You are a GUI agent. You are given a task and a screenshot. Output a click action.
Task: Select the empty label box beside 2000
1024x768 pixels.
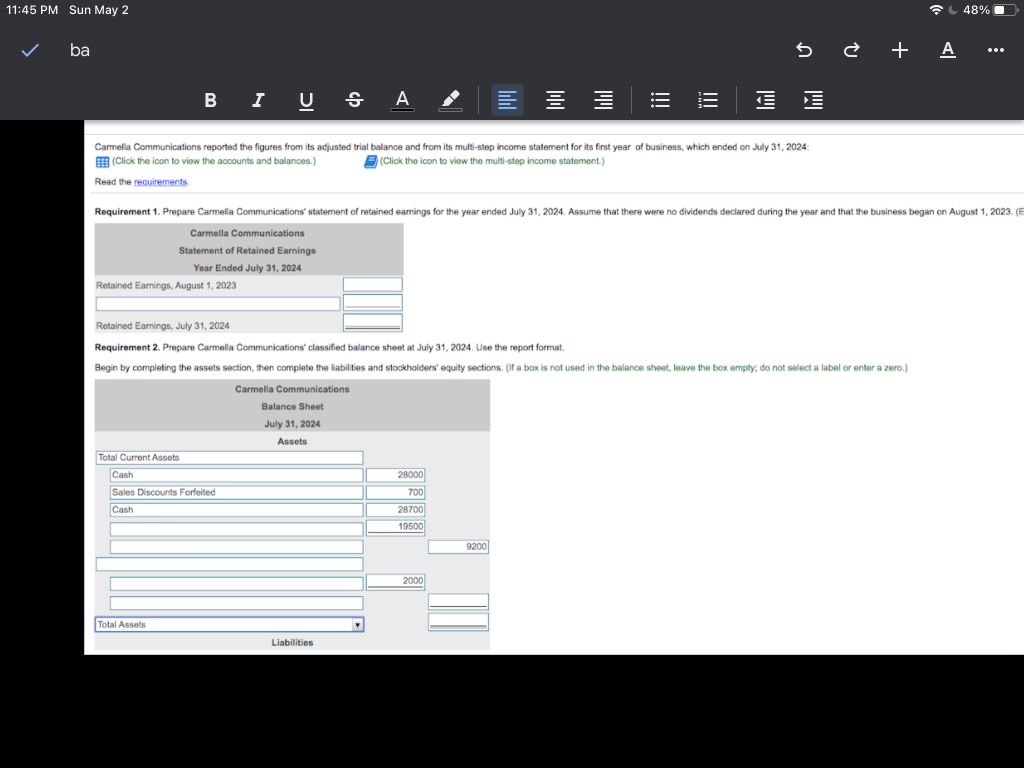pos(236,584)
